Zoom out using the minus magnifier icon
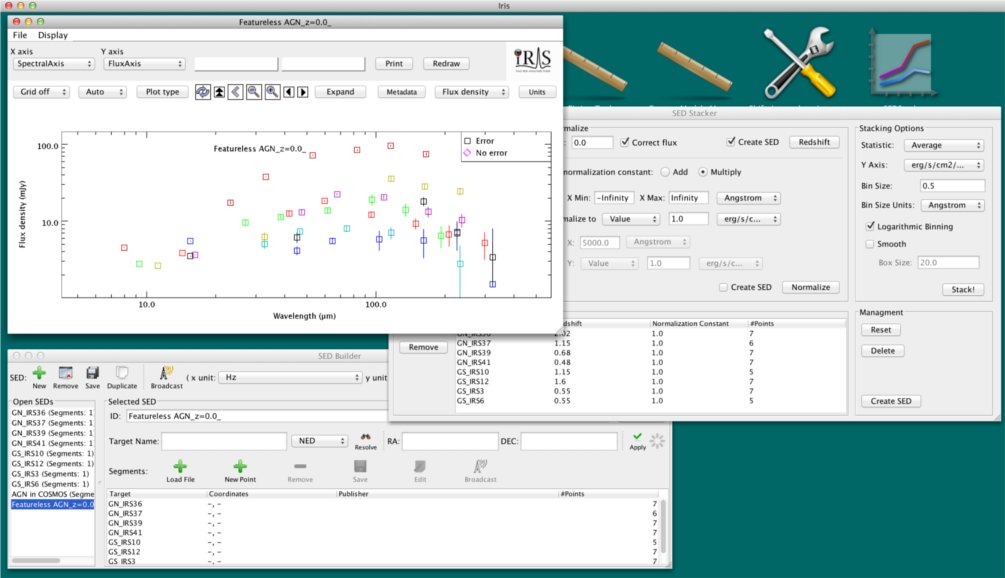Image resolution: width=1005 pixels, height=578 pixels. pyautogui.click(x=254, y=92)
